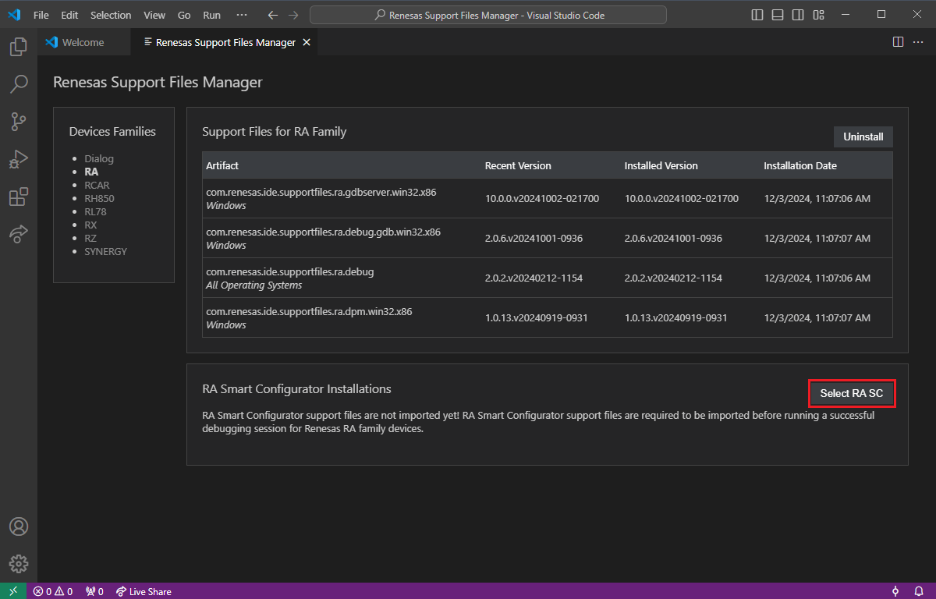Open the Accounts icon
Screen dimensions: 936x599
18,527
